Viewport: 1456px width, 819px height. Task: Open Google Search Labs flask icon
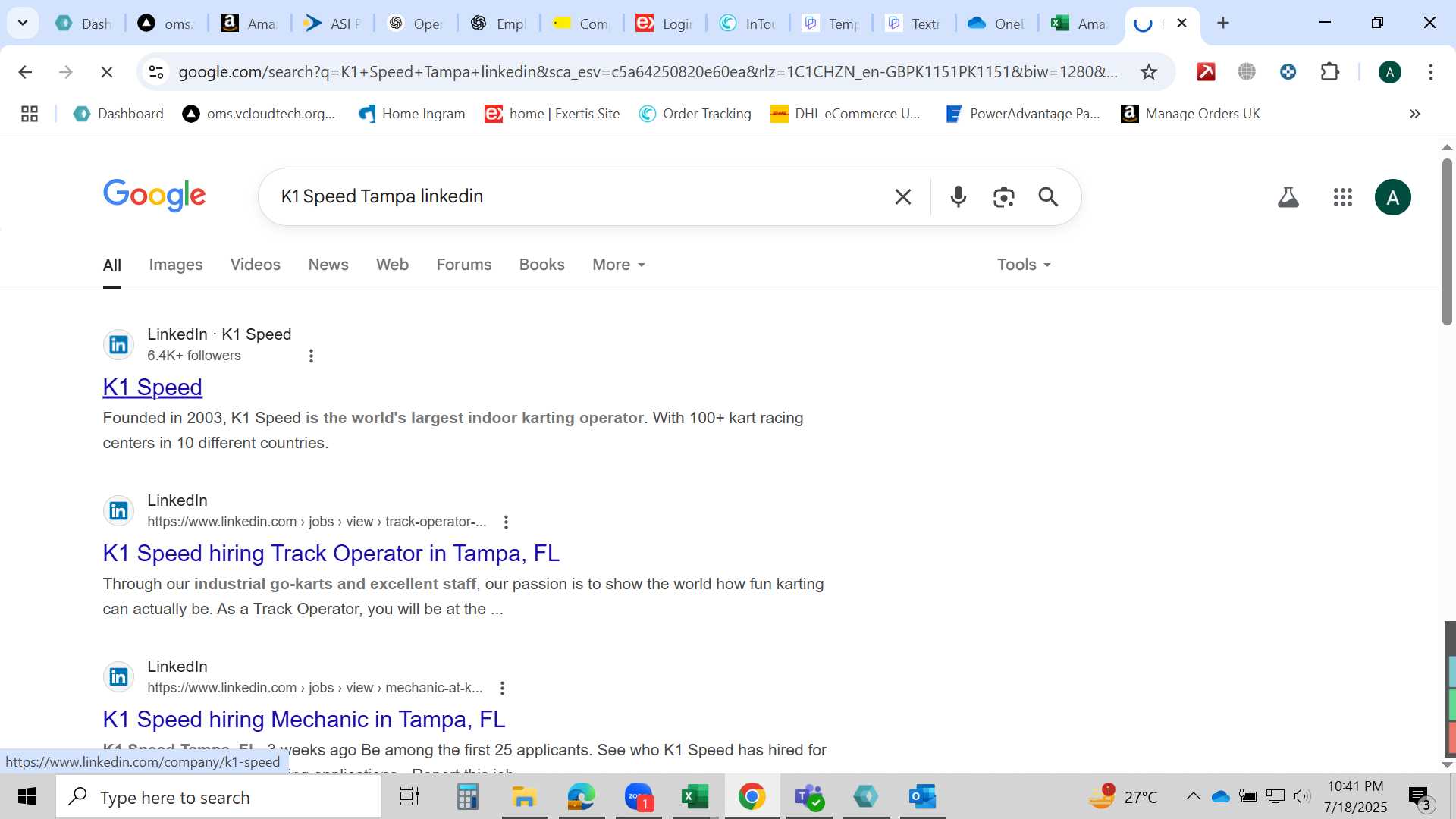pos(1288,198)
